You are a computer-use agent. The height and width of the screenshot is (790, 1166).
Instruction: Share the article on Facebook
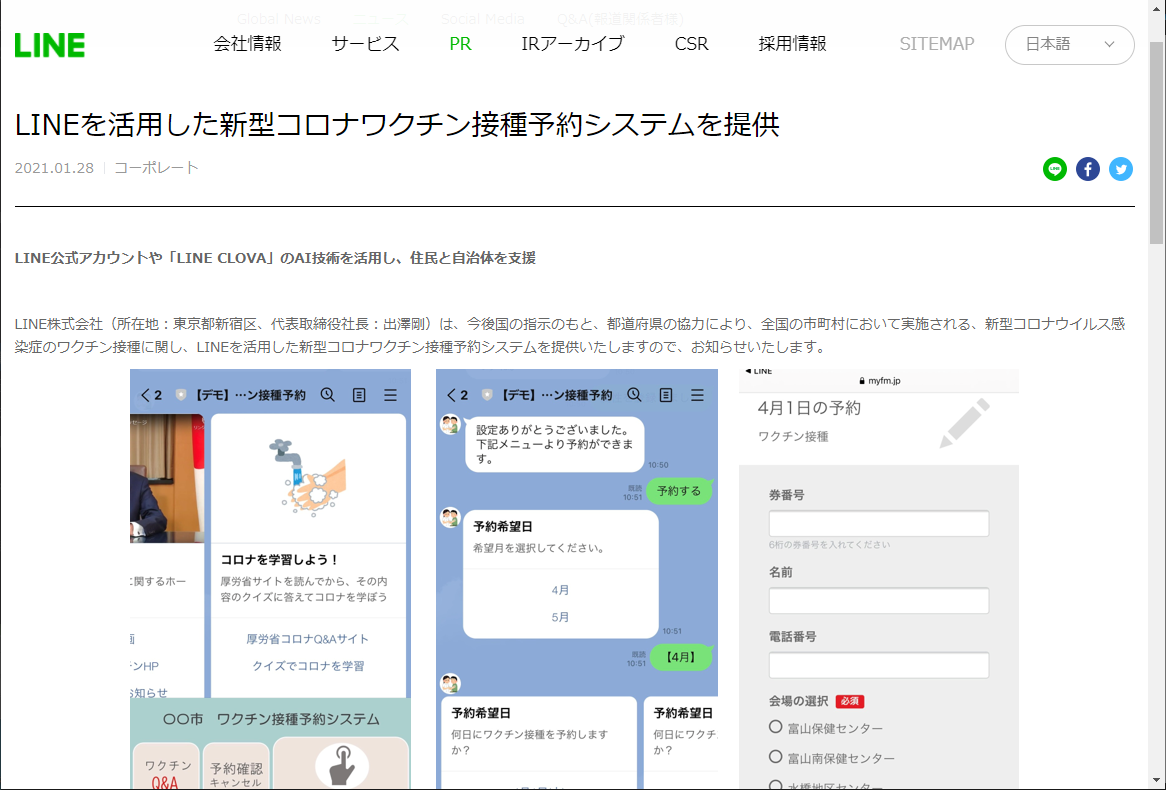click(1087, 169)
